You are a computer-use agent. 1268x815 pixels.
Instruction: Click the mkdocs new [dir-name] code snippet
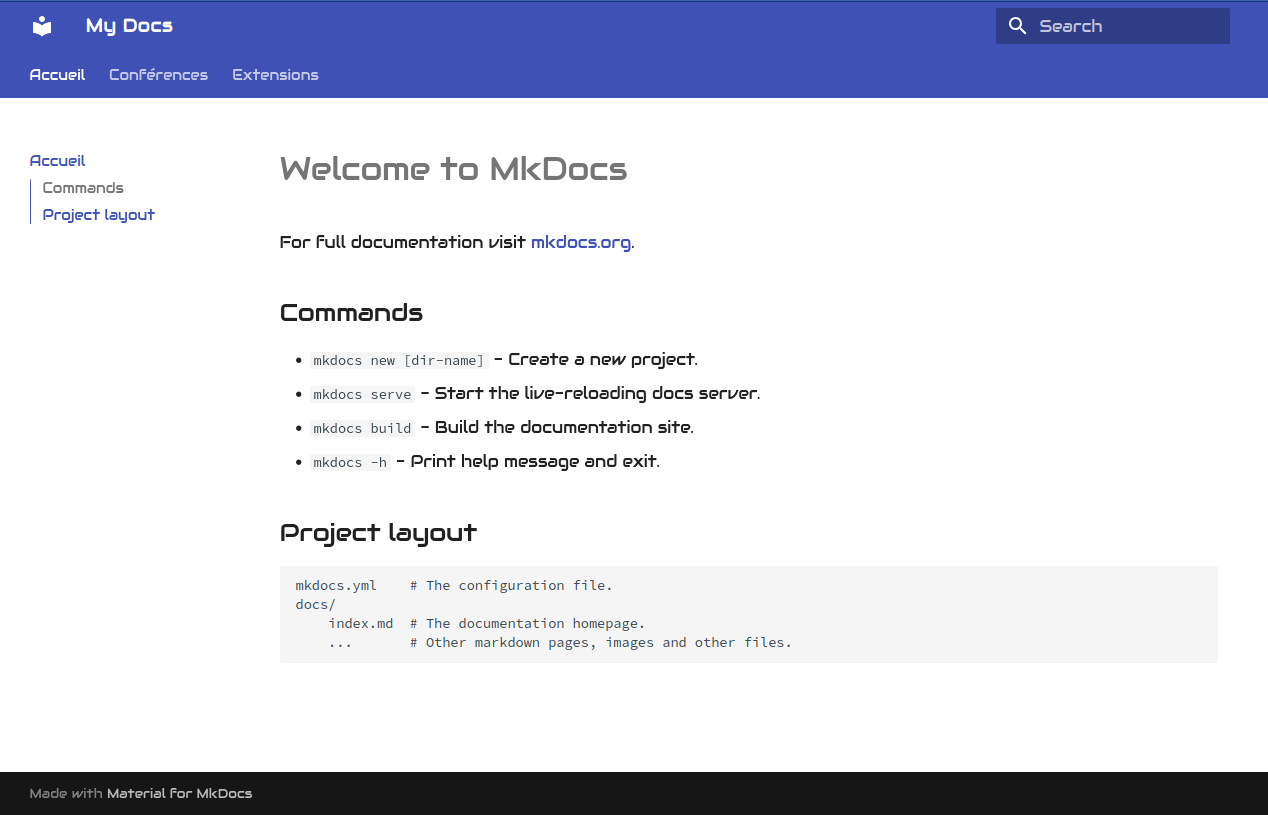click(x=398, y=361)
